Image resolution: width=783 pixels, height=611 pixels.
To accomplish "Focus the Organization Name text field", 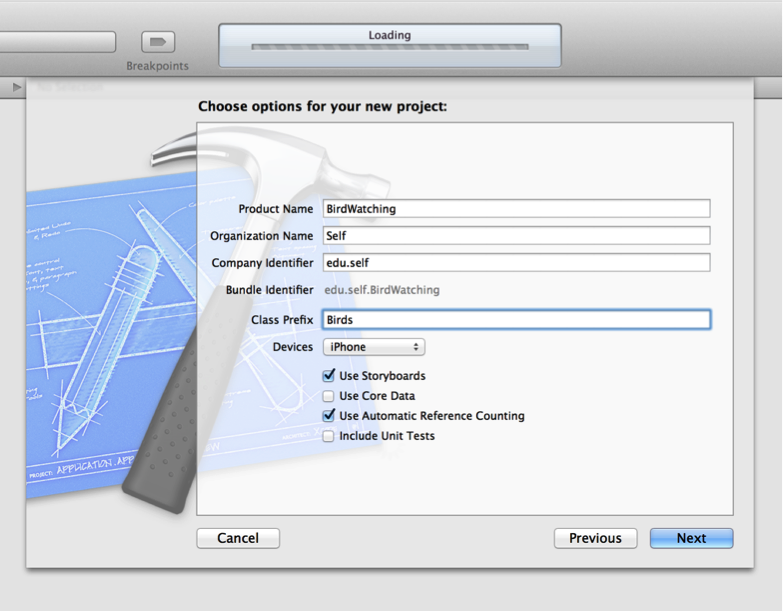I will click(515, 236).
